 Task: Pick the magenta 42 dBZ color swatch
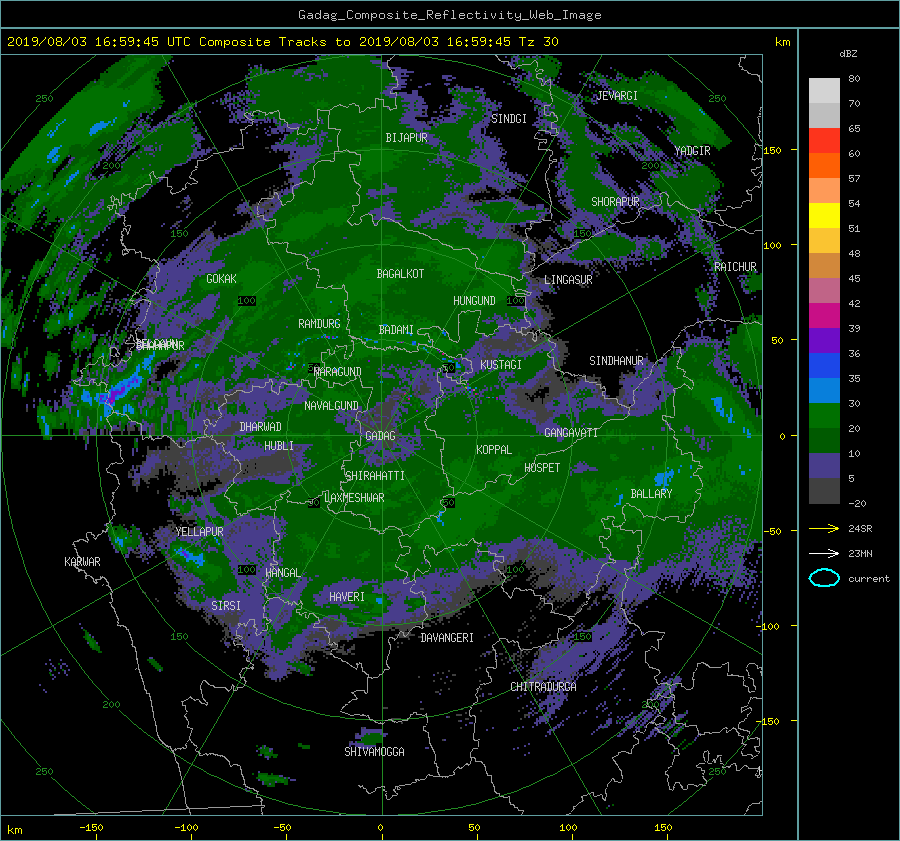pos(824,315)
